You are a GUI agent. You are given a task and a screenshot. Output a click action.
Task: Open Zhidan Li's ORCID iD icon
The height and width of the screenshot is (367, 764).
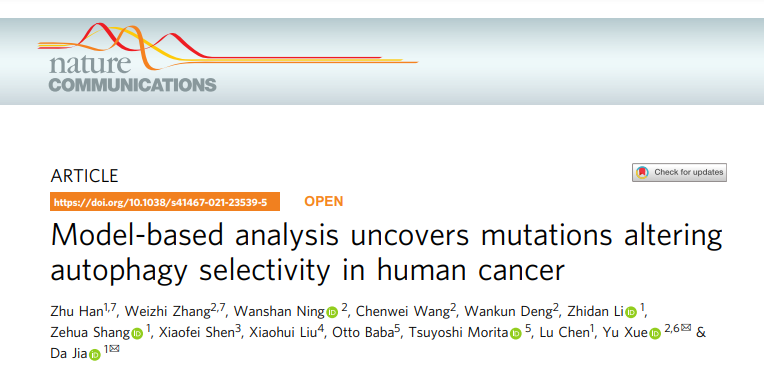point(631,312)
